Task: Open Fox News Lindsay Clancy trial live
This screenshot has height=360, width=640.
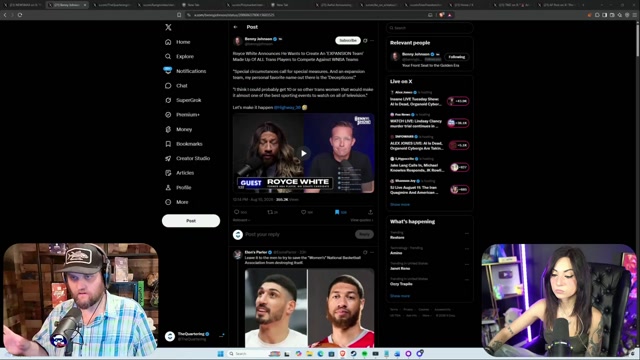Action: (x=429, y=121)
